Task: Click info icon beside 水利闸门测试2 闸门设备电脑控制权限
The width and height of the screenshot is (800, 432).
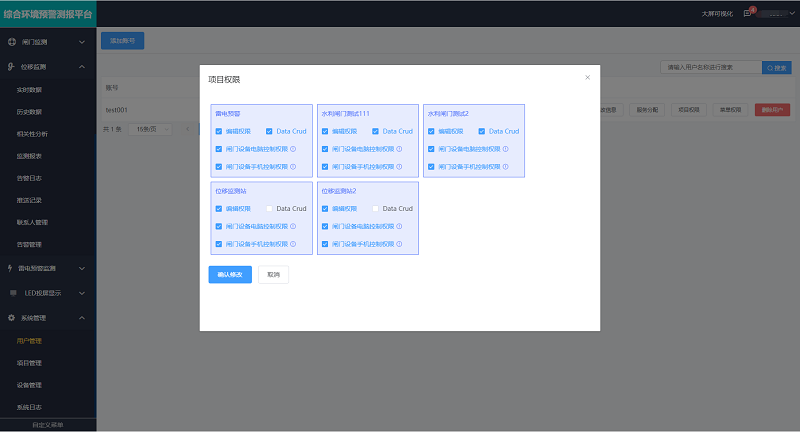Action: click(506, 149)
